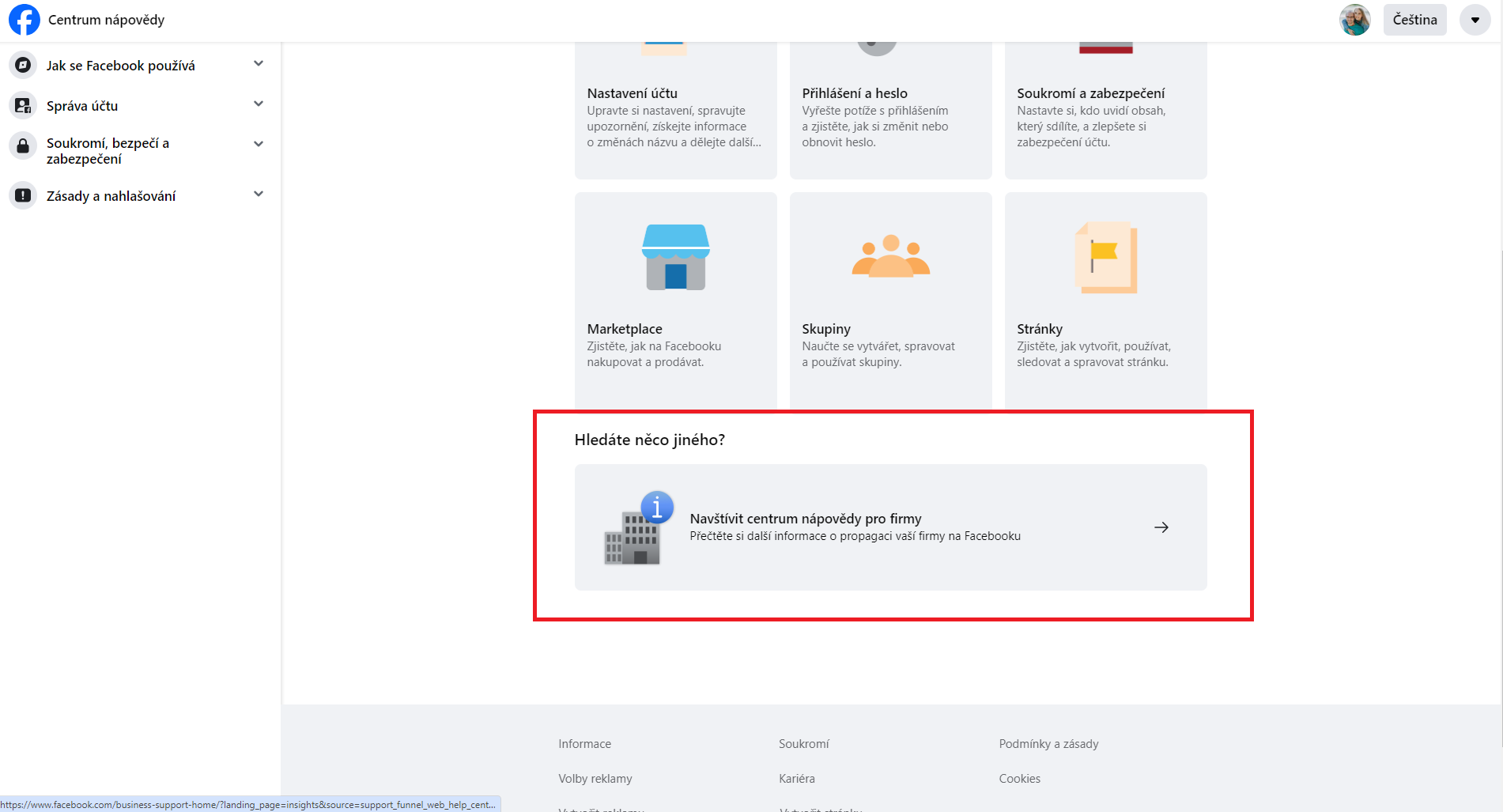Expand the Jak se Facebook používá chevron
Screen dimensions: 1503x812
(259, 63)
